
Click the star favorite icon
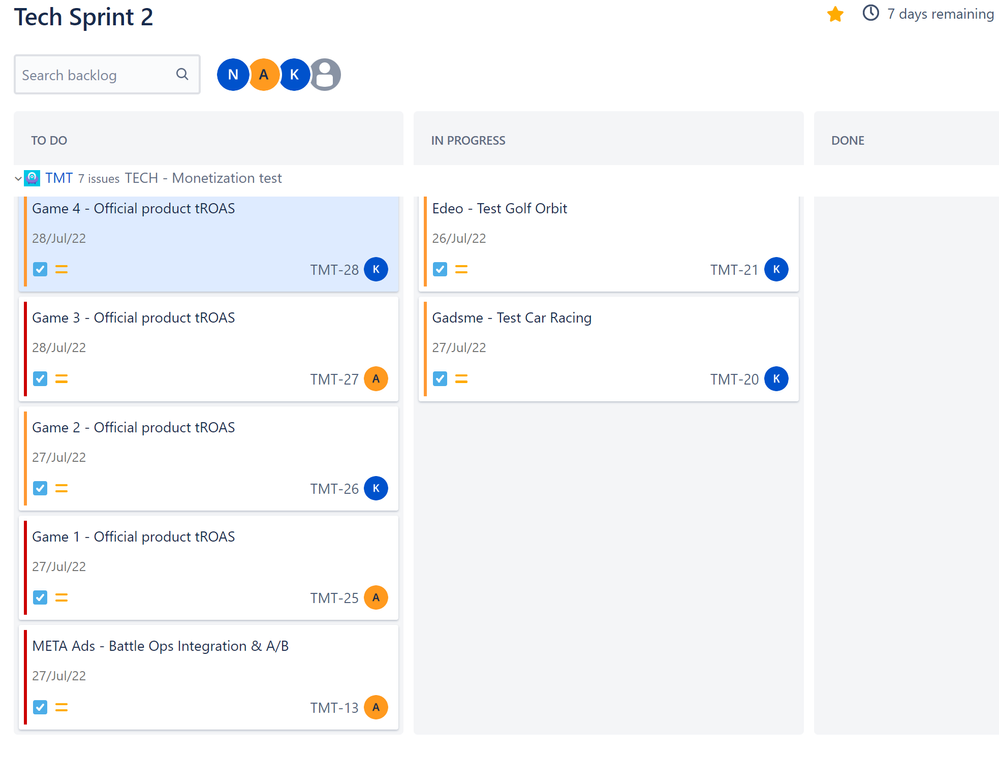pos(835,14)
